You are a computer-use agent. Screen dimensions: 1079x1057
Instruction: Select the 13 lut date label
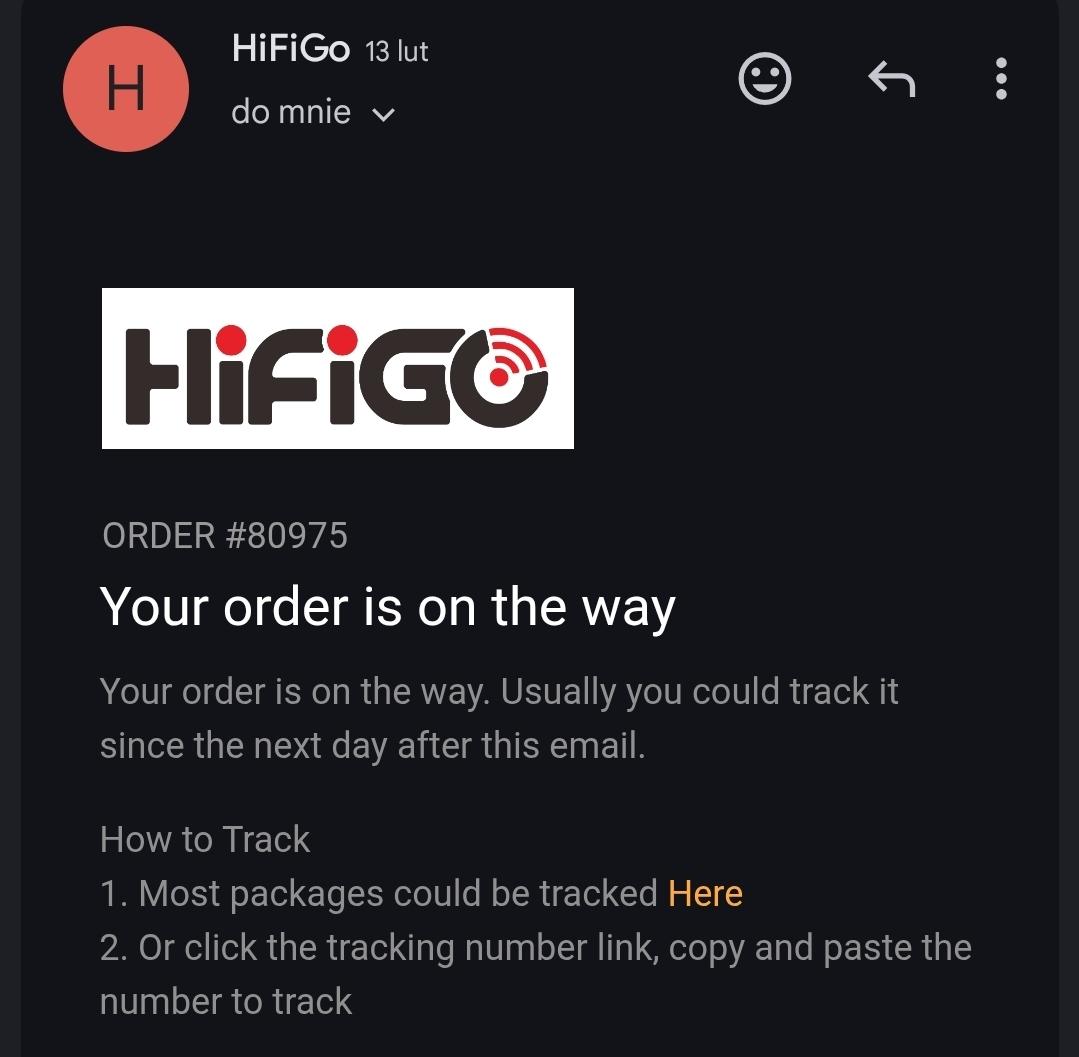tap(396, 52)
